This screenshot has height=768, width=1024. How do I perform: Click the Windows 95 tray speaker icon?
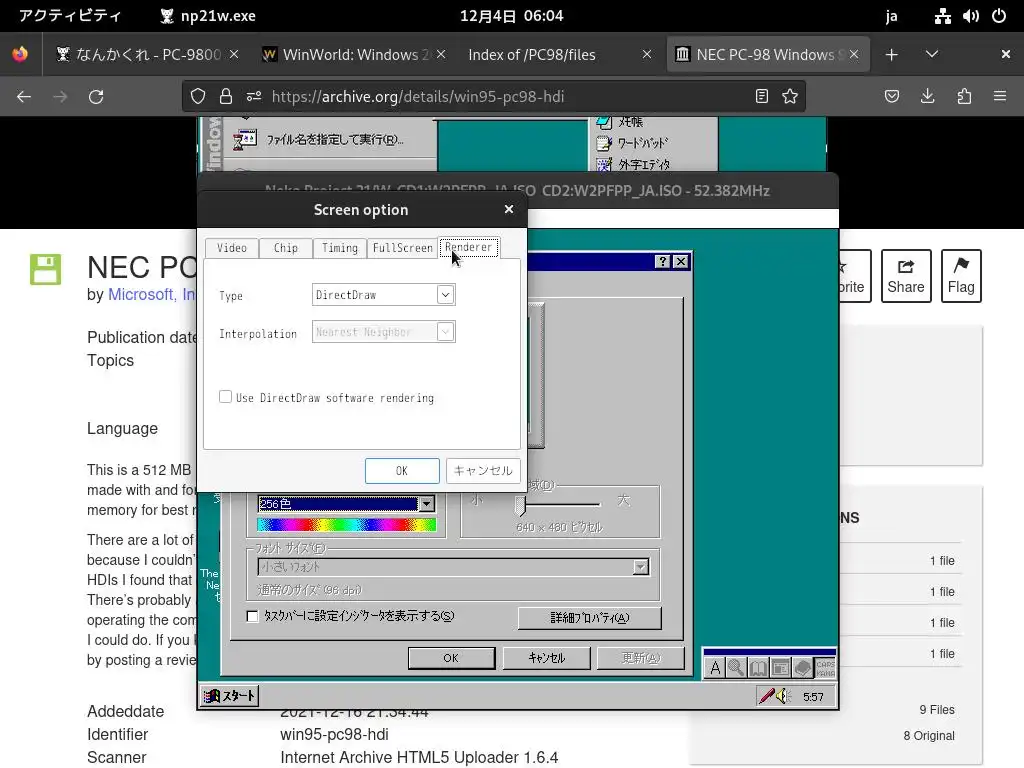(x=783, y=696)
